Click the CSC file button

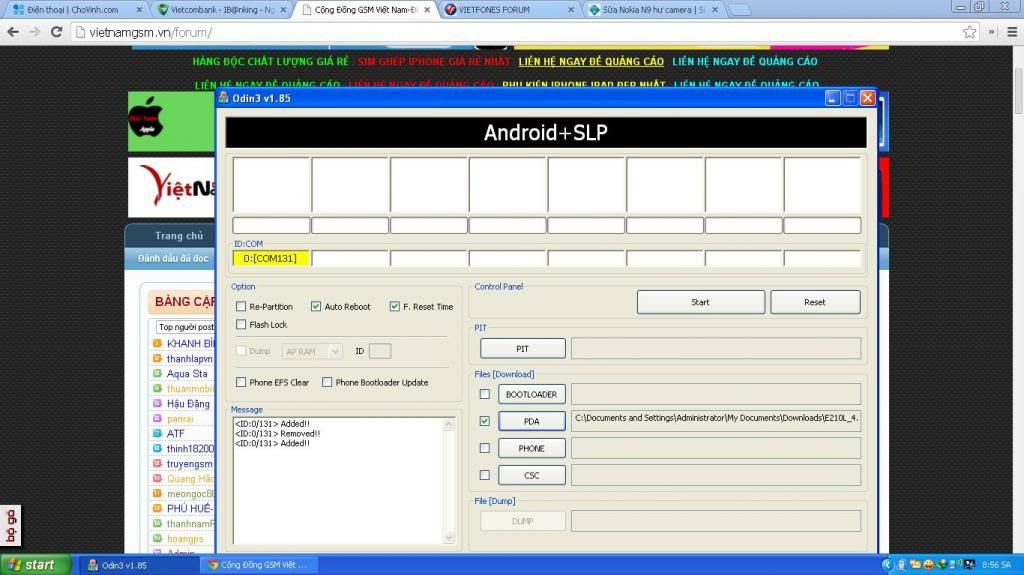(532, 475)
